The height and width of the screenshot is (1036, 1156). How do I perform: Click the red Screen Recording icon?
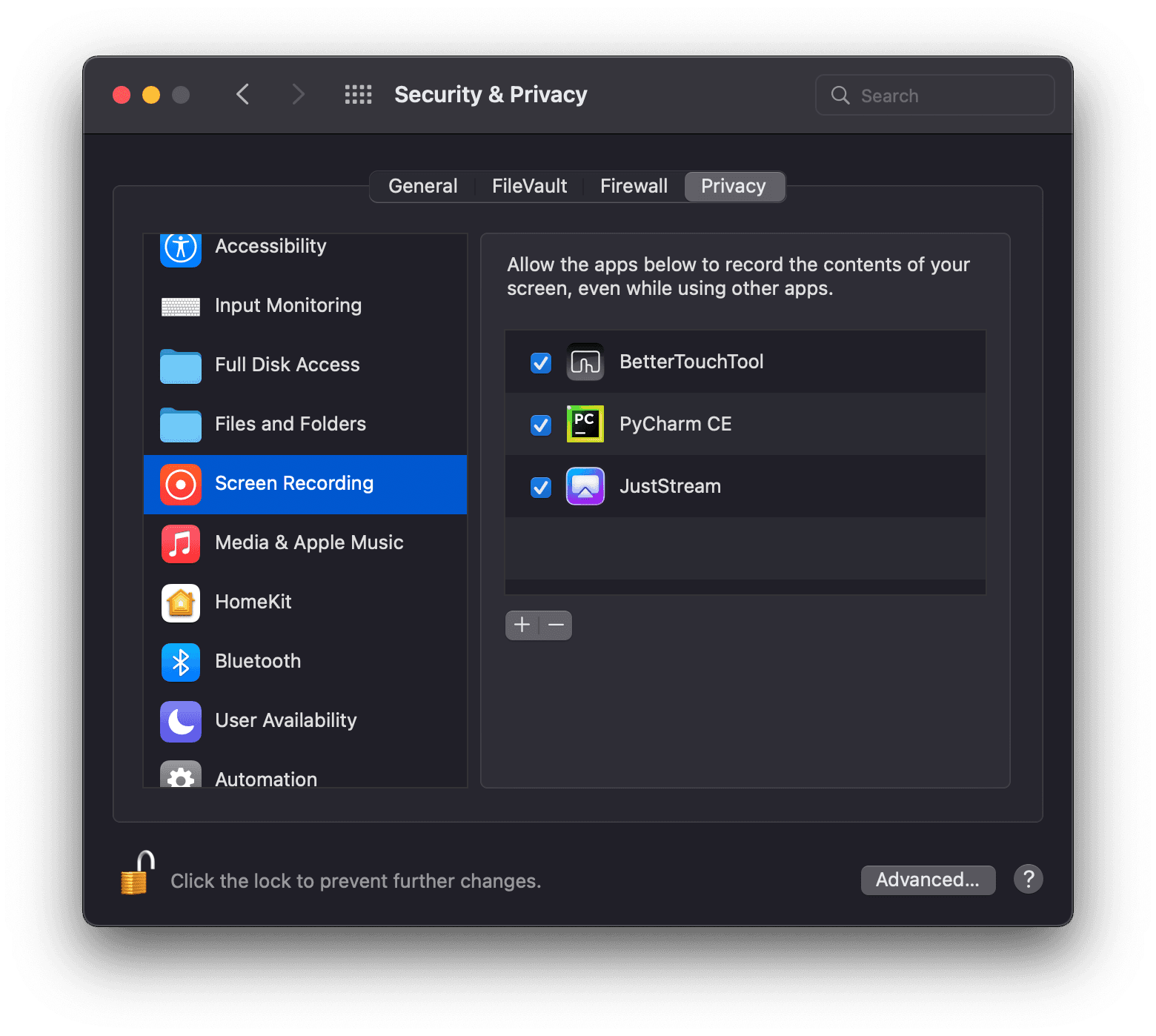click(181, 485)
